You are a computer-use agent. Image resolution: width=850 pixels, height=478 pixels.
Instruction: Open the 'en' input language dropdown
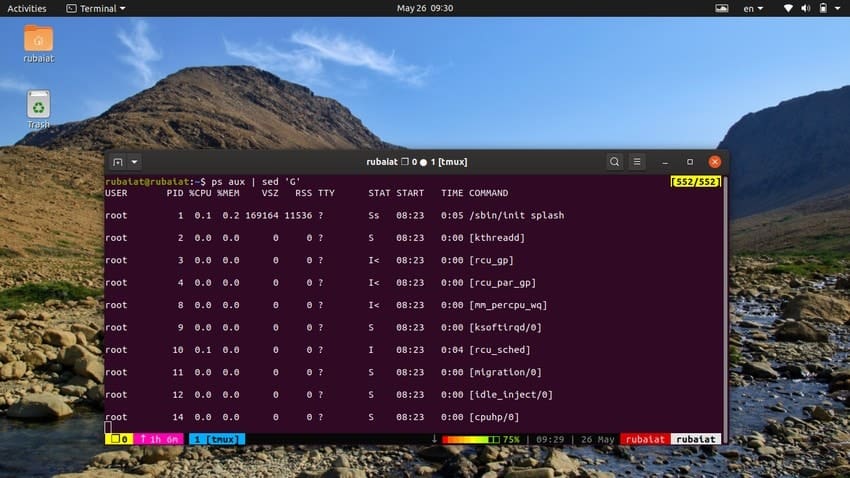tap(753, 8)
